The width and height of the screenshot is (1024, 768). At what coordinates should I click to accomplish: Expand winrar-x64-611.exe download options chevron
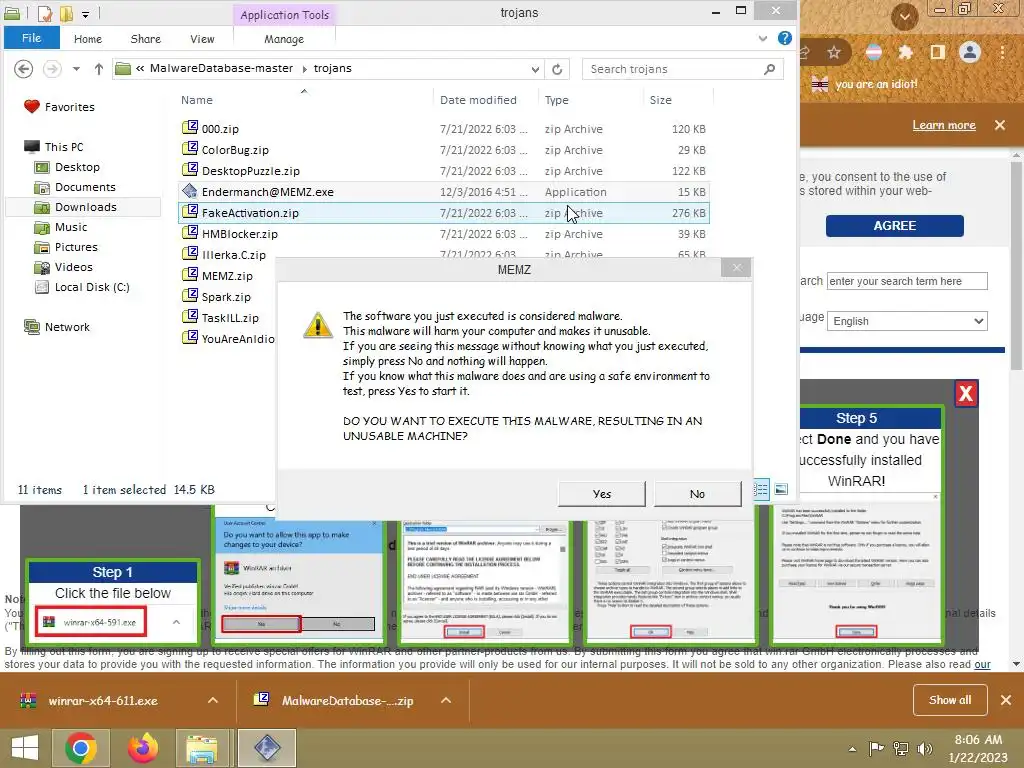coord(212,700)
